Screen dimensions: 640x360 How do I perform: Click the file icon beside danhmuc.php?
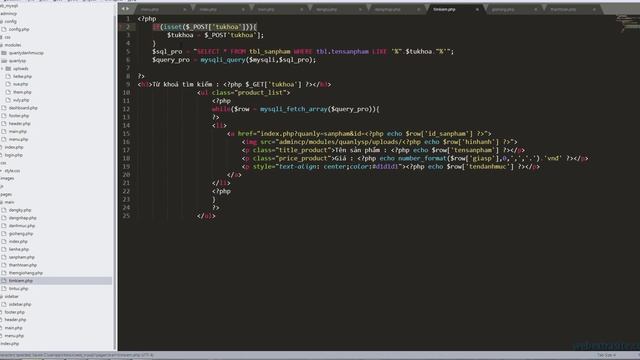pyautogui.click(x=4, y=226)
